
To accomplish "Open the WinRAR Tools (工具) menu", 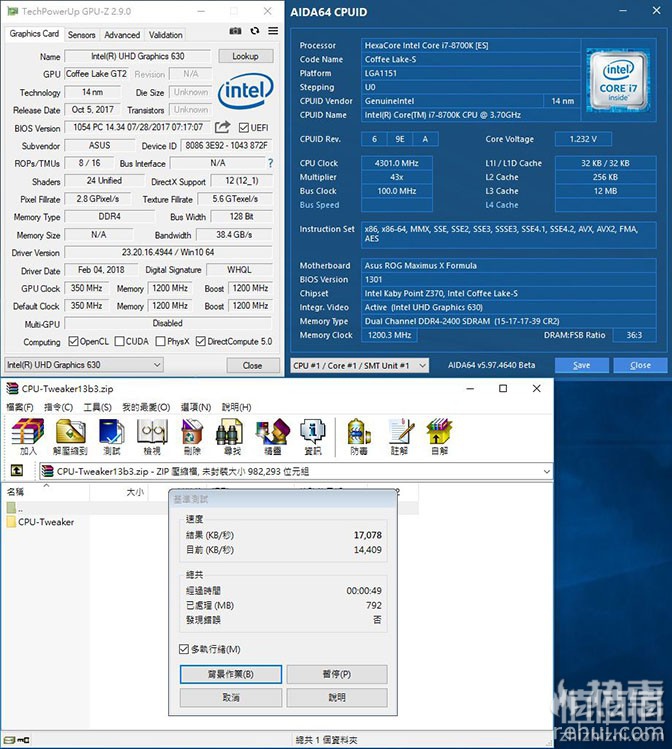I will point(97,407).
